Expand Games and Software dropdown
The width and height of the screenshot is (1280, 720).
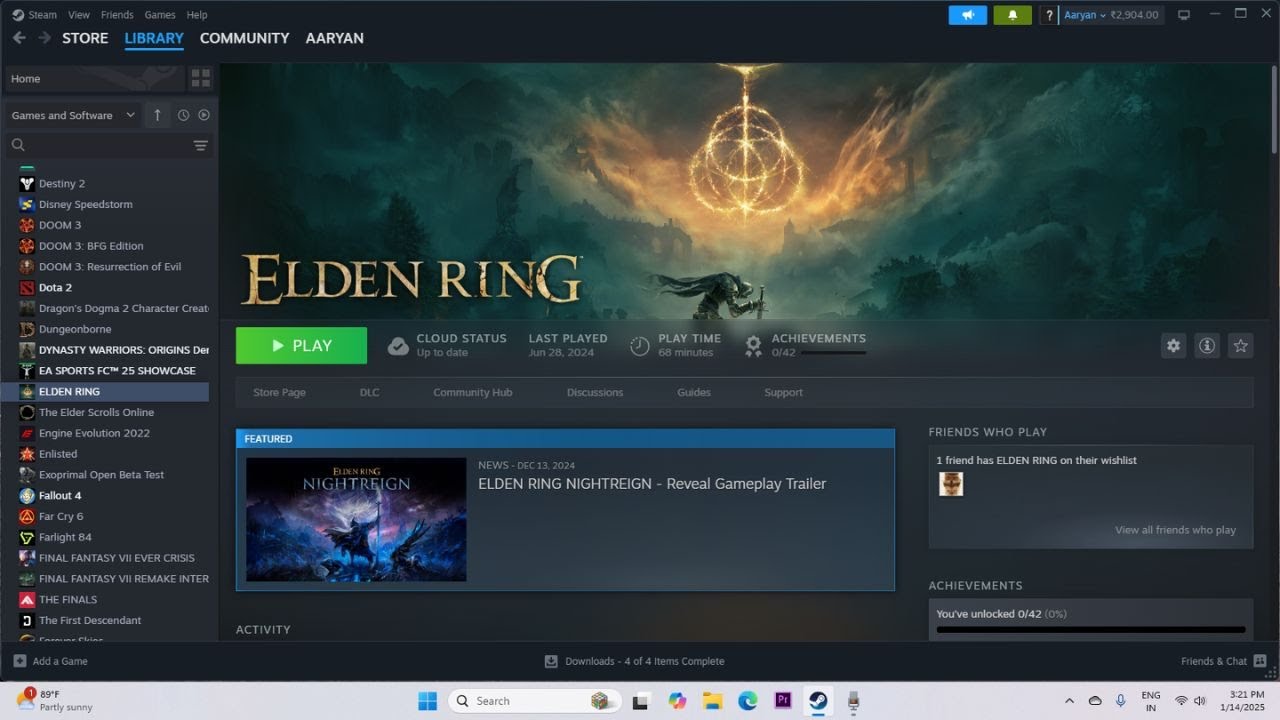tap(73, 115)
